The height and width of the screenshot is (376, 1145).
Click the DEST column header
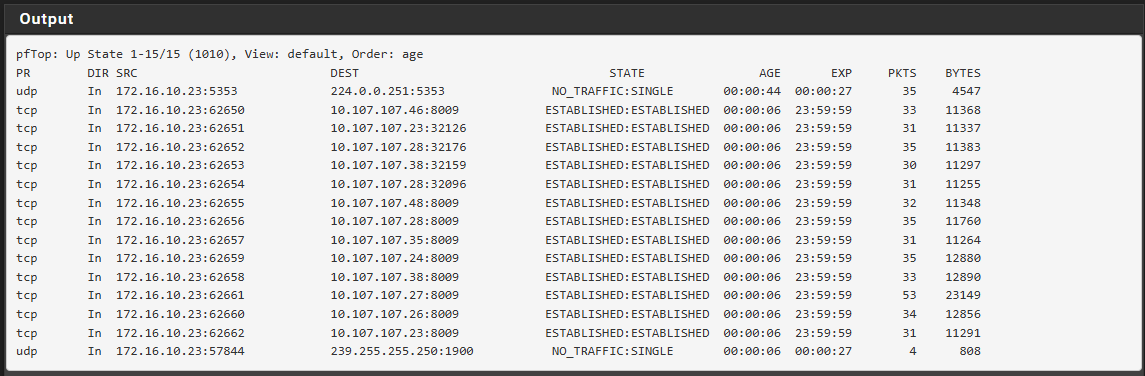pyautogui.click(x=345, y=73)
